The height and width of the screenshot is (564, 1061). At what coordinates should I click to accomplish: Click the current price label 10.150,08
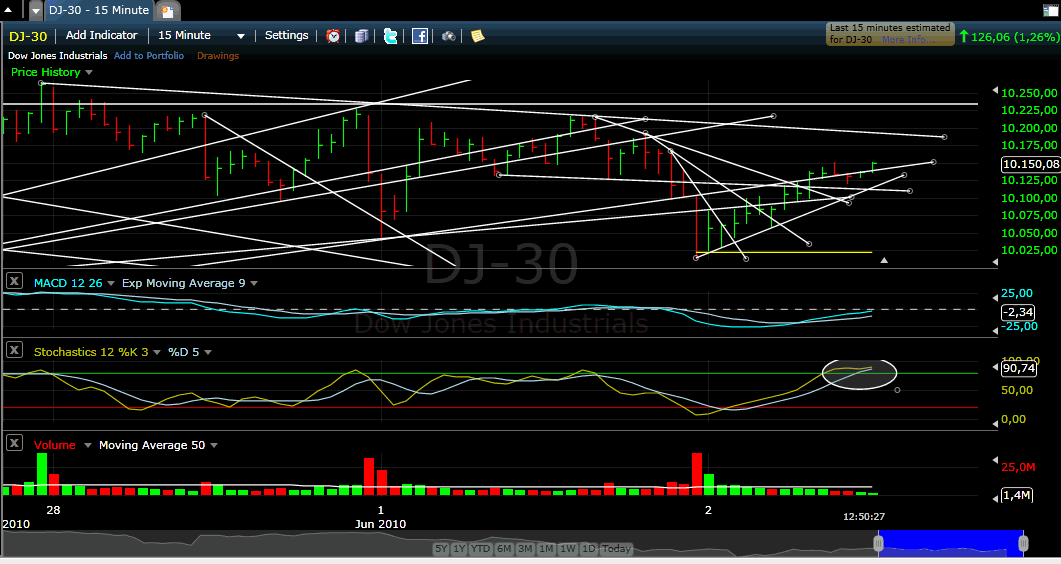[x=1031, y=164]
